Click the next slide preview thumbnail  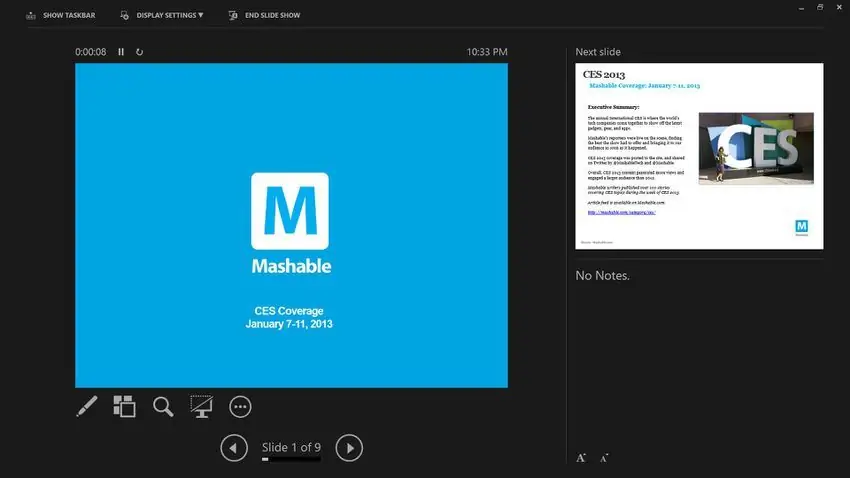pyautogui.click(x=699, y=156)
